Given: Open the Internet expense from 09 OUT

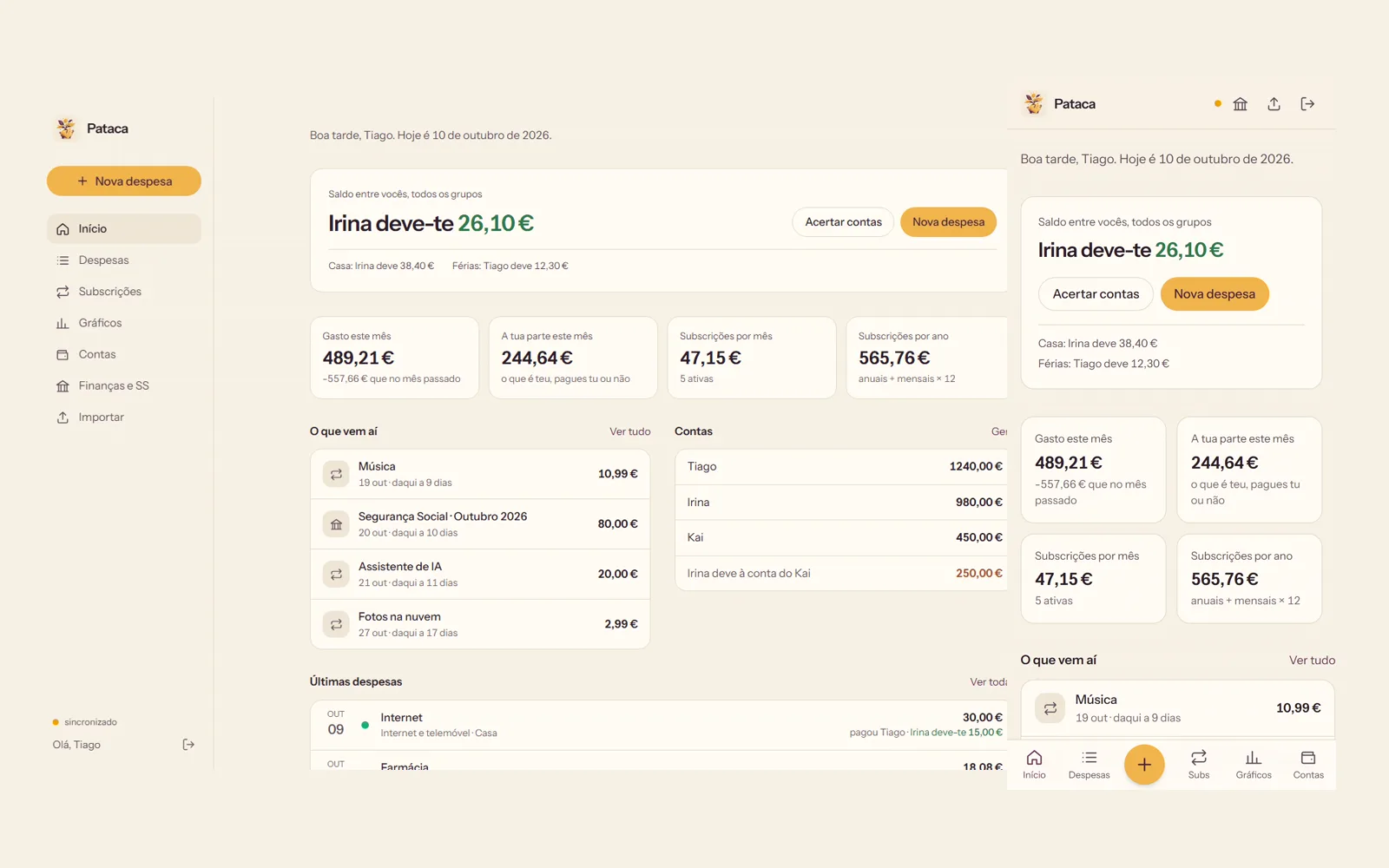Looking at the screenshot, I should pos(659,725).
